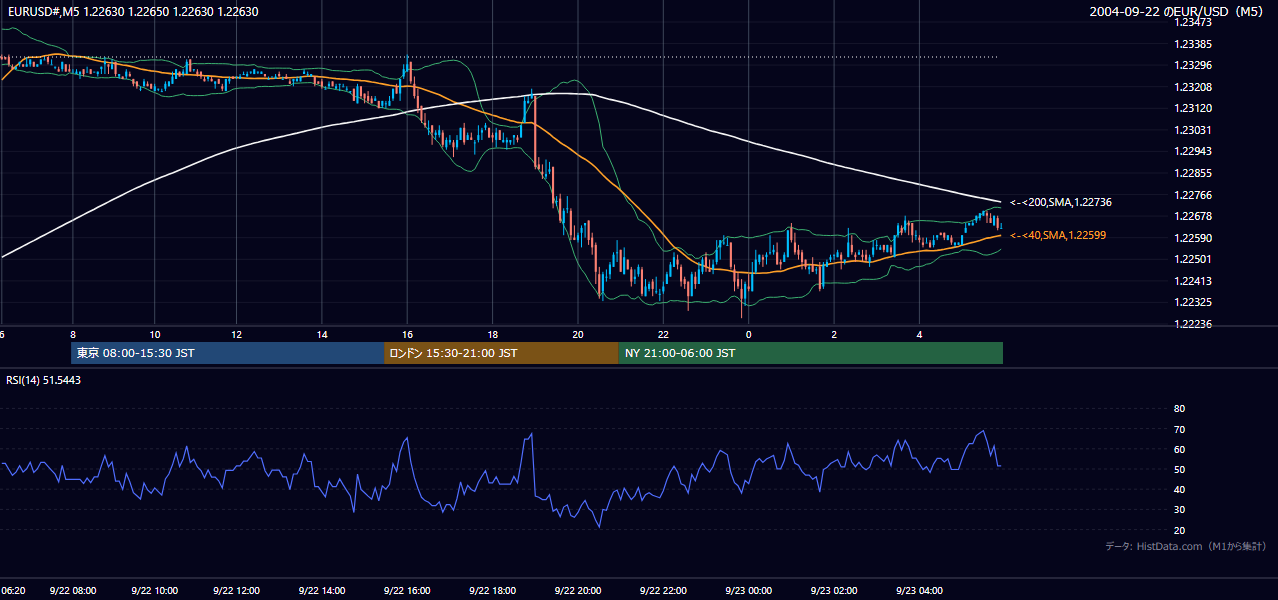
Task: Click the bottom time label 9/22 18:00
Action: click(491, 590)
